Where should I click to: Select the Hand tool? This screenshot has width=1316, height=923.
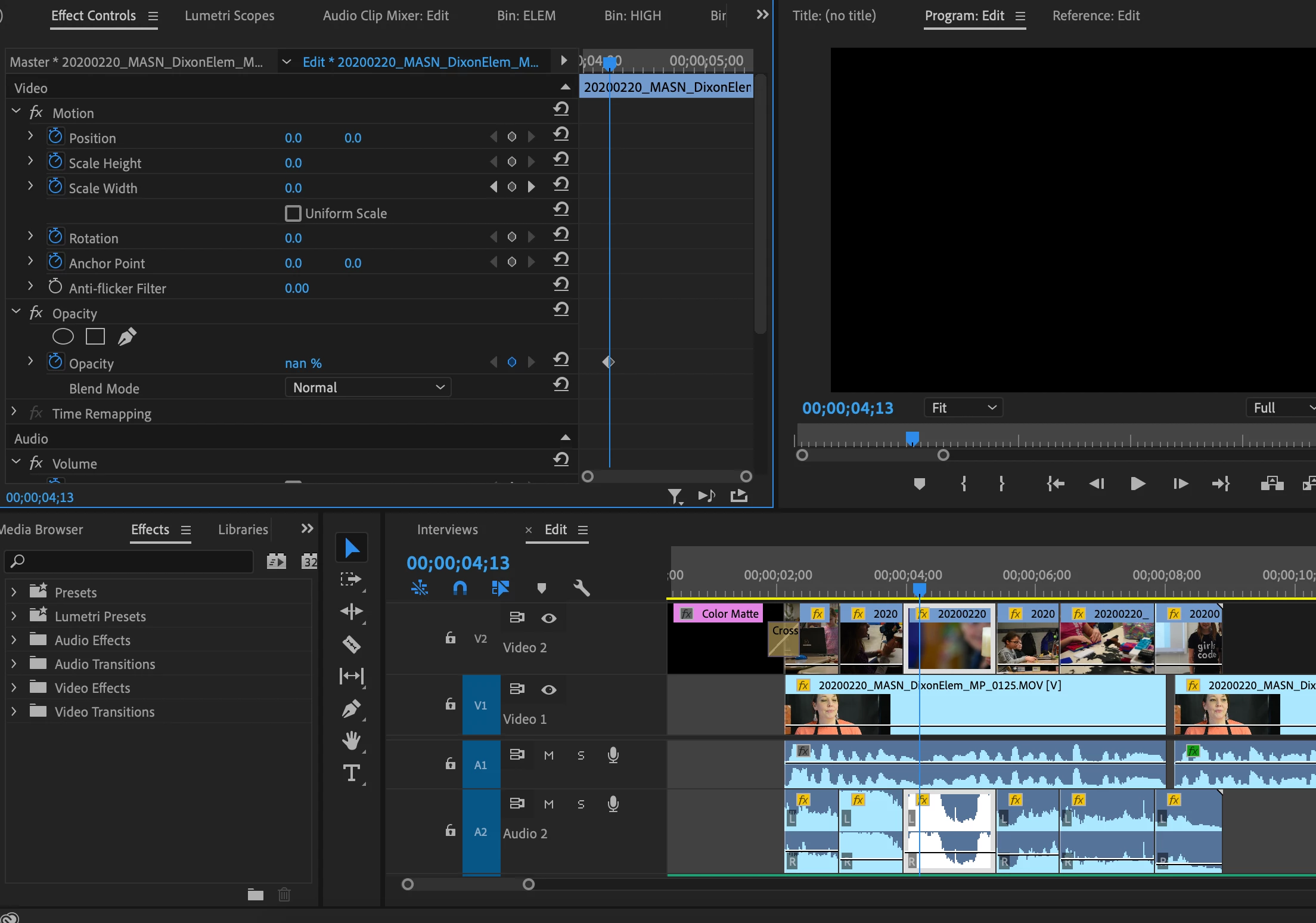(351, 741)
